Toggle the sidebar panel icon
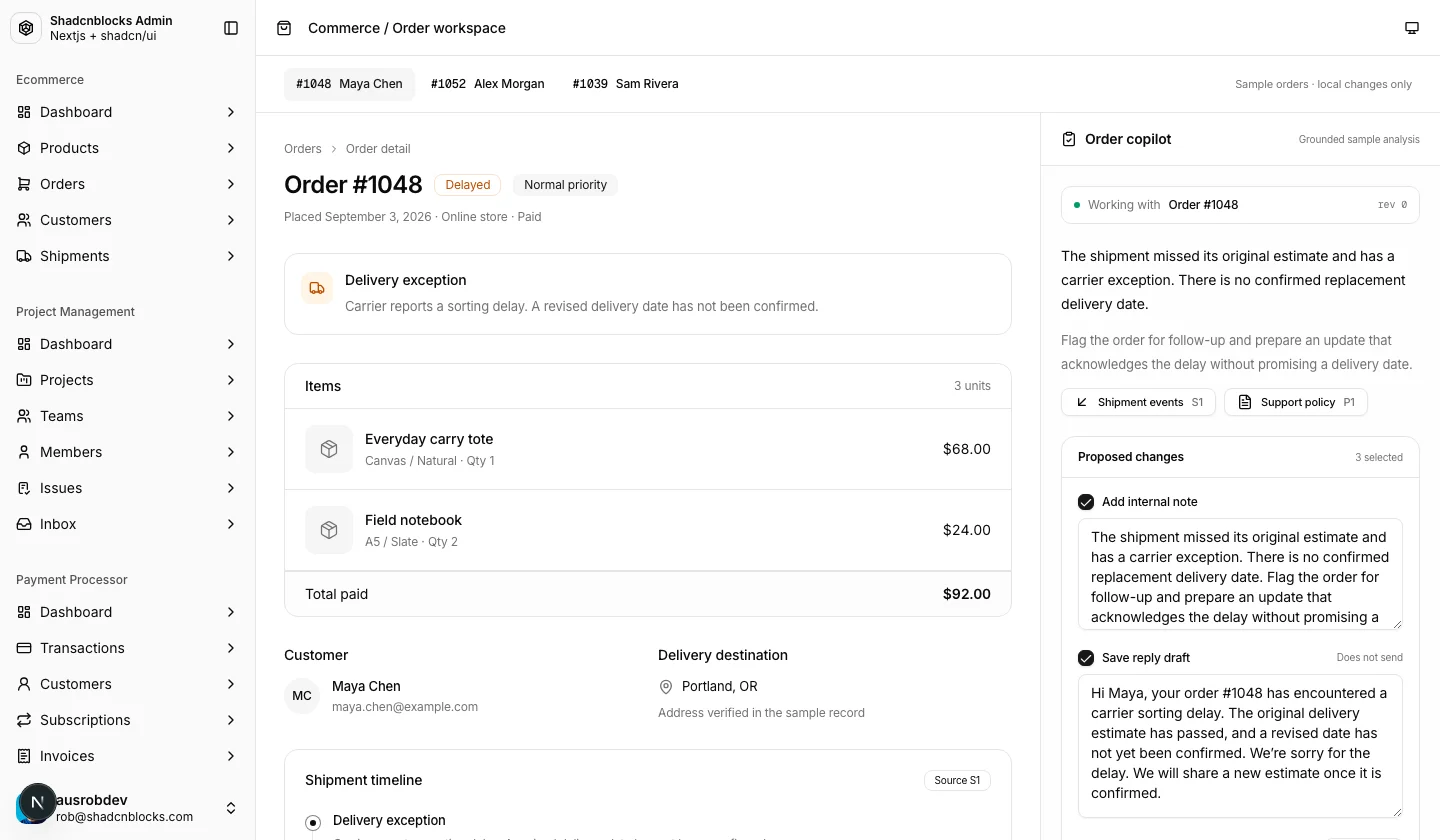 click(x=231, y=28)
